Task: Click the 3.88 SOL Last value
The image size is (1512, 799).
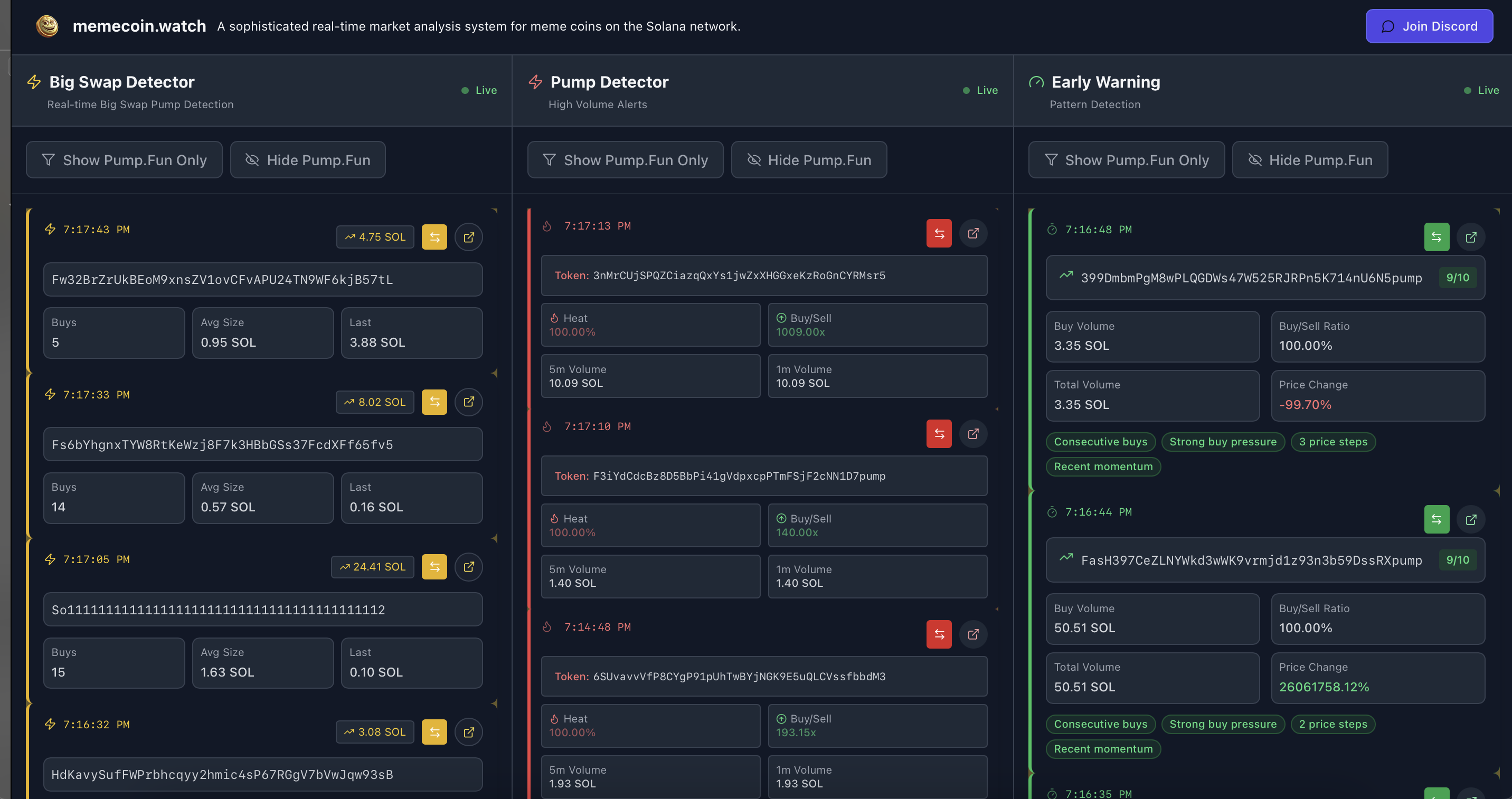Action: [377, 343]
